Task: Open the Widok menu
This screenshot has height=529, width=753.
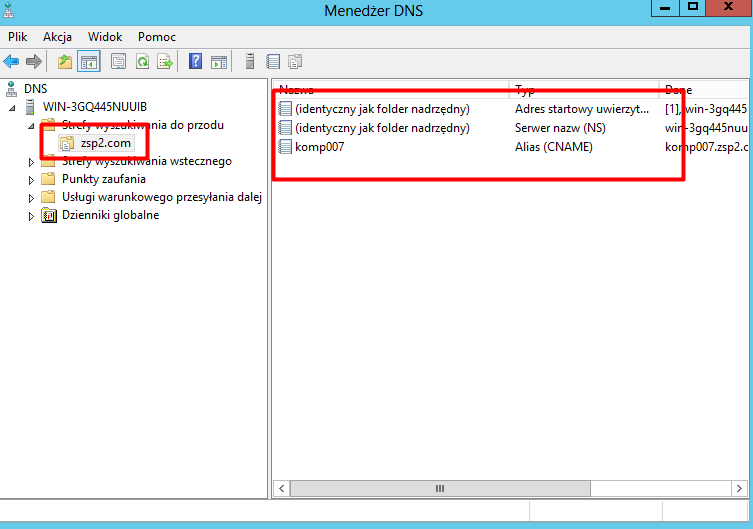Action: pyautogui.click(x=105, y=36)
